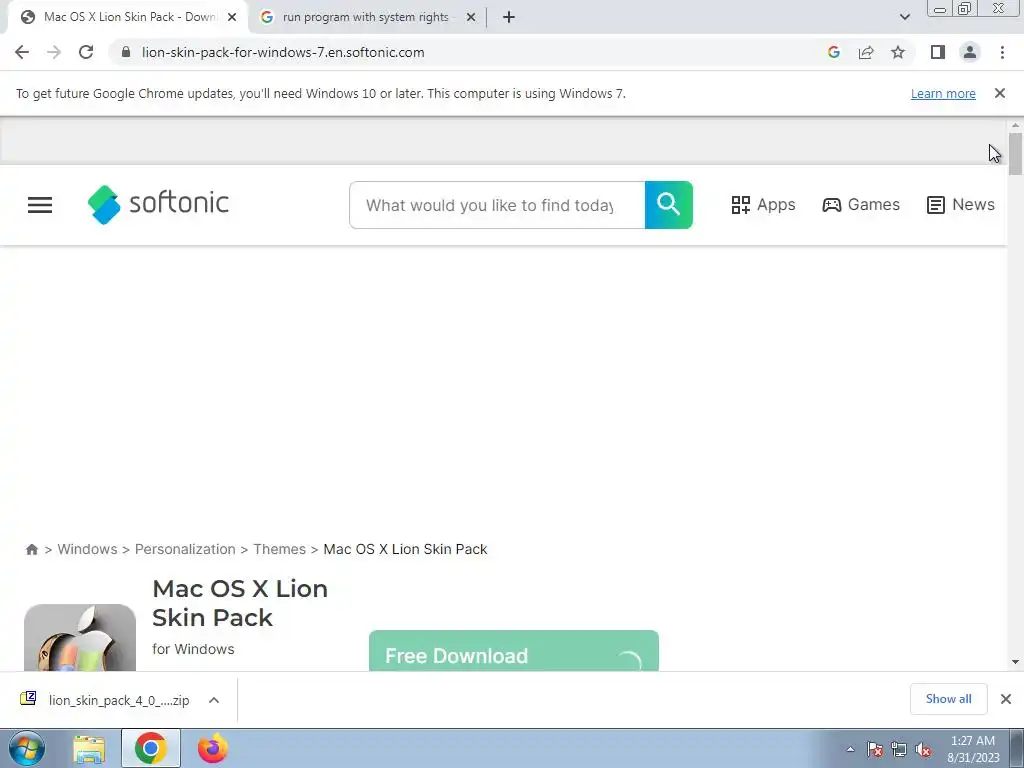1024x768 pixels.
Task: Close the Mac OS X Lion Skin Pack tab
Action: click(232, 17)
